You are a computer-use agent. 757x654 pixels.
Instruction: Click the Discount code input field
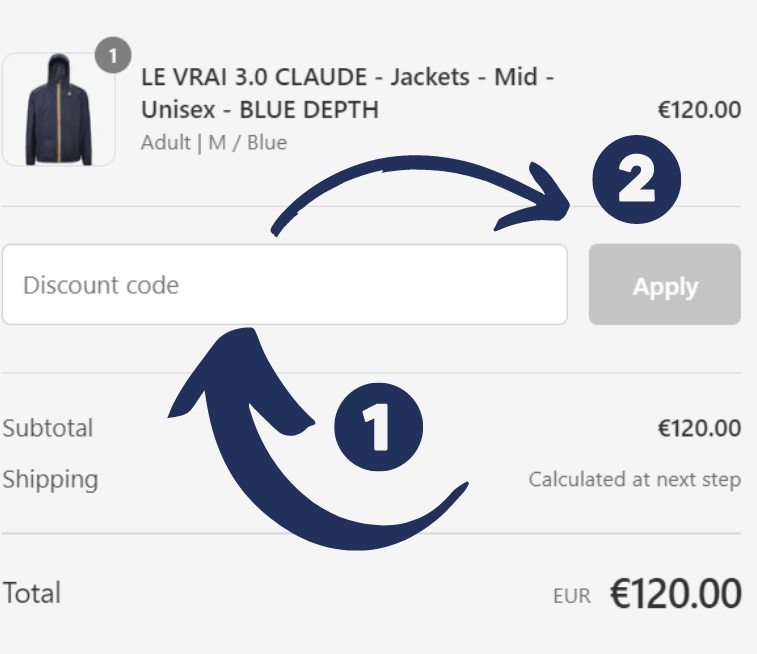[x=285, y=284]
